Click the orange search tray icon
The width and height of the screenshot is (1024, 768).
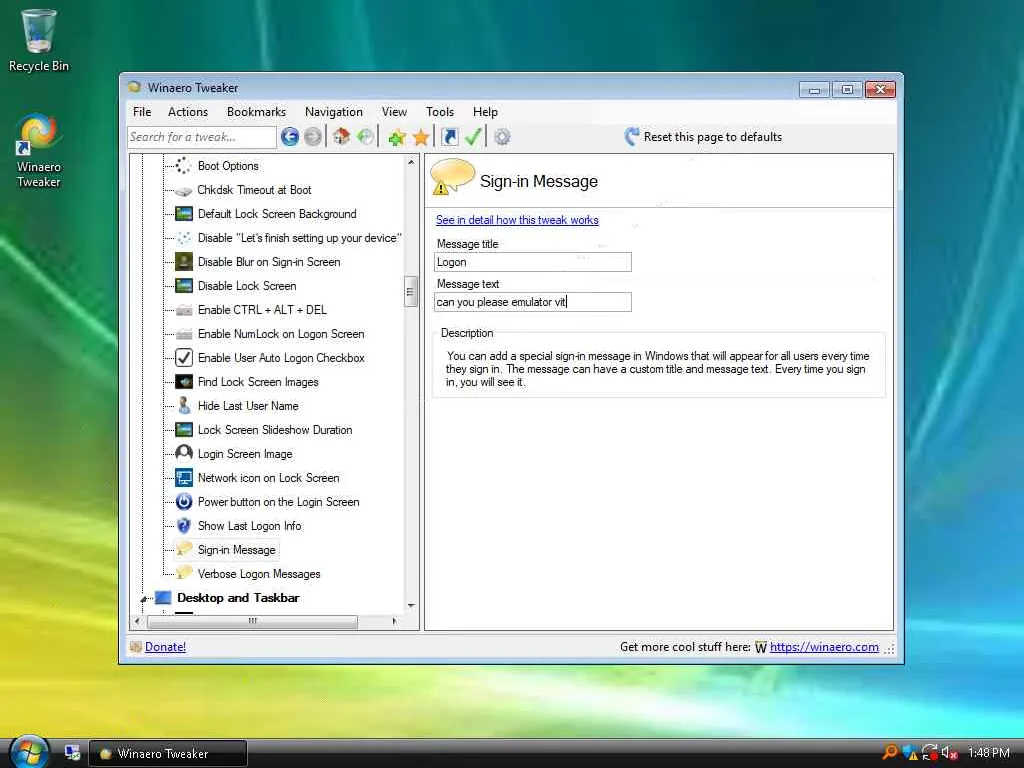click(x=889, y=752)
